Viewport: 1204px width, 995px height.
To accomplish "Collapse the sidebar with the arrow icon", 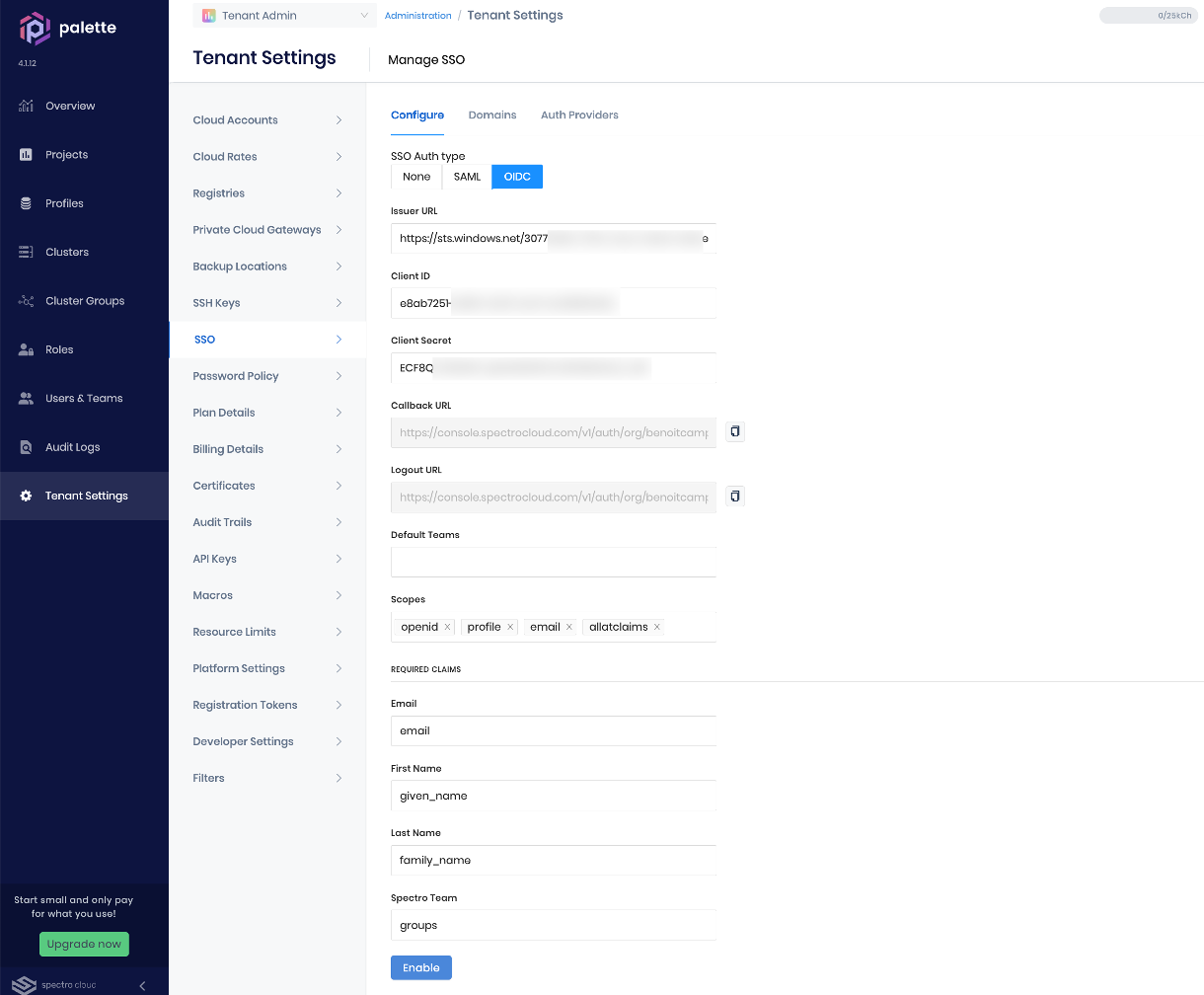I will pos(142,985).
